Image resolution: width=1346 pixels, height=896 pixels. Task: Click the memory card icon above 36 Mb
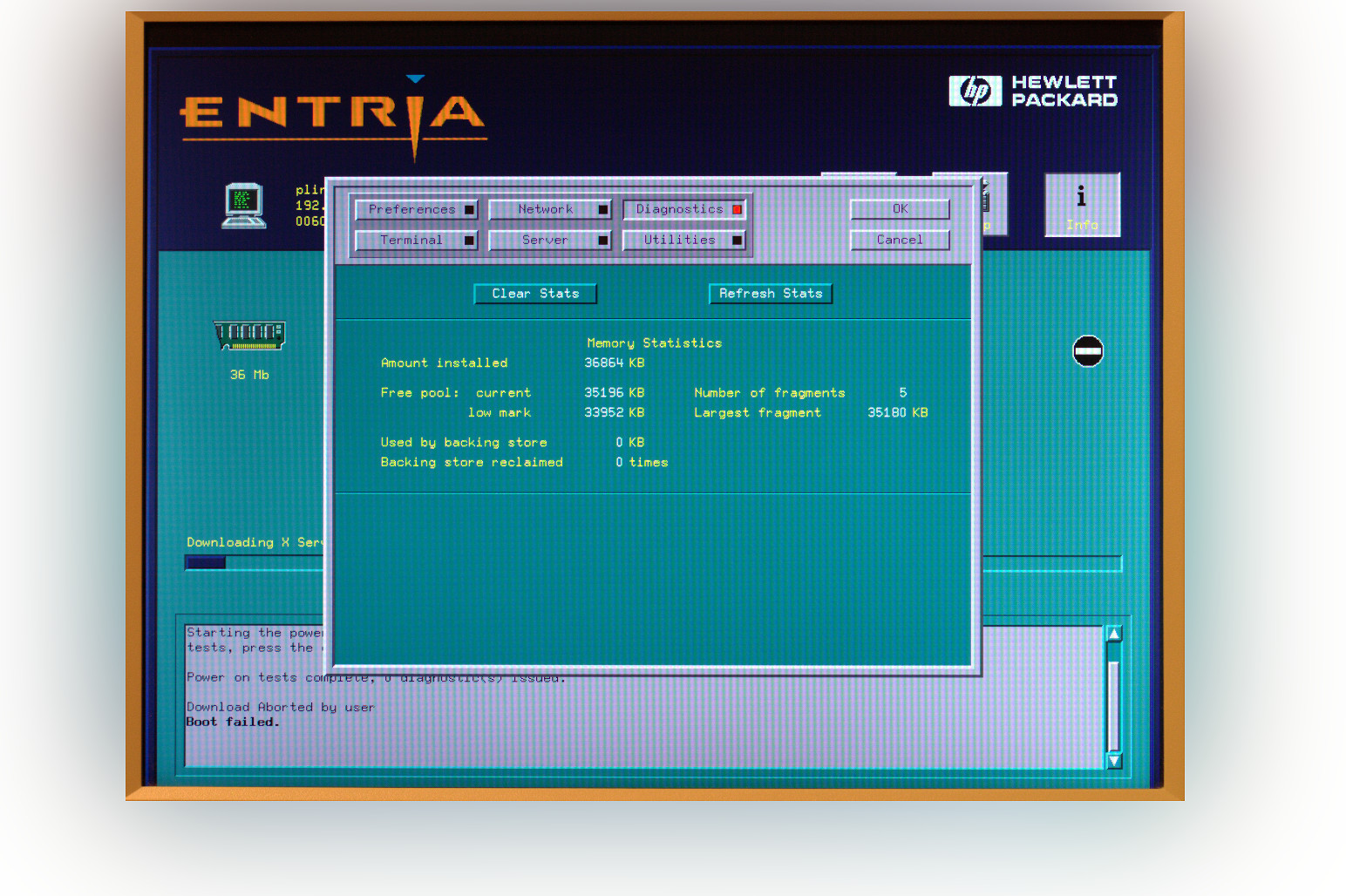[x=249, y=335]
